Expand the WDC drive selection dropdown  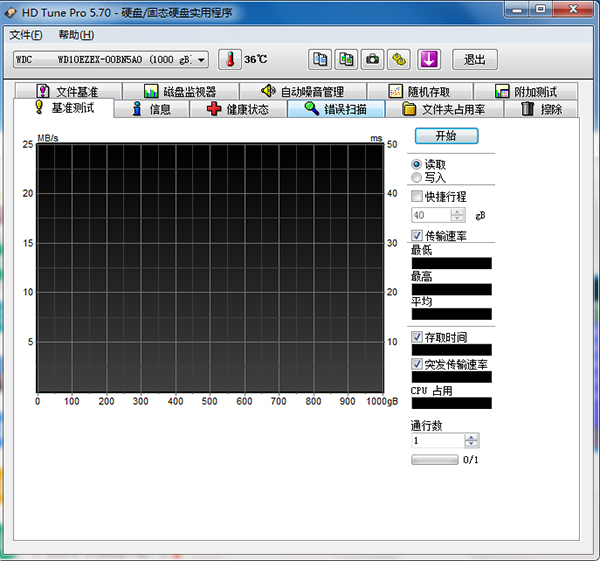click(x=201, y=60)
